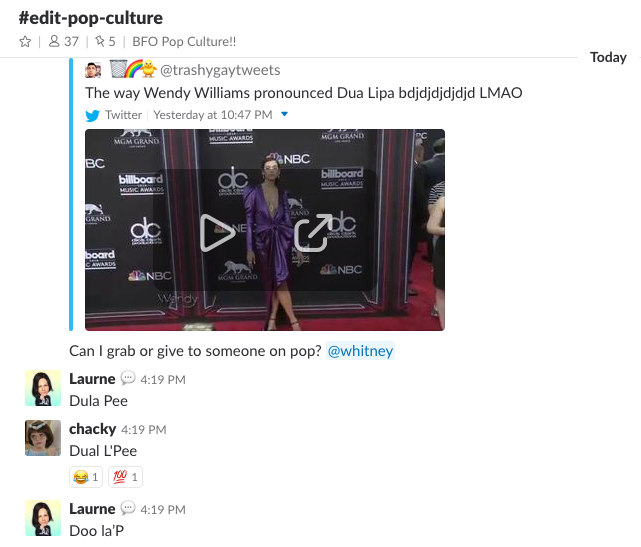The height and width of the screenshot is (547, 641).
Task: Play the embedded Twitter video
Action: pyautogui.click(x=217, y=232)
